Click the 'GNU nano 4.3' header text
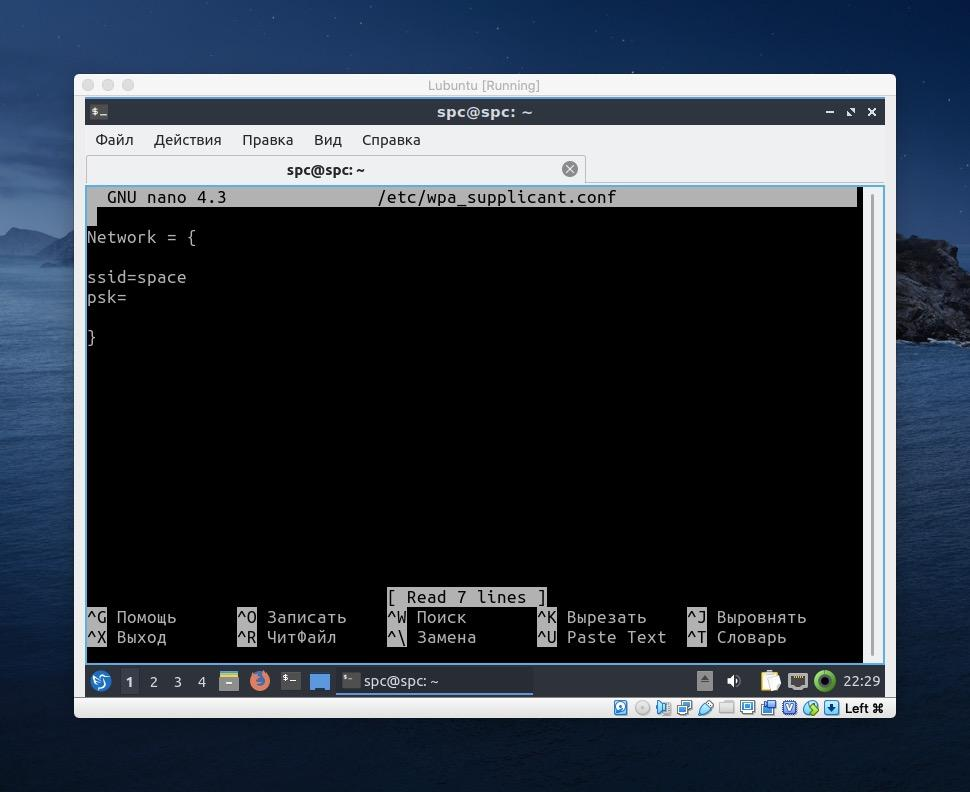Screen dimensions: 970x792 click(x=166, y=197)
